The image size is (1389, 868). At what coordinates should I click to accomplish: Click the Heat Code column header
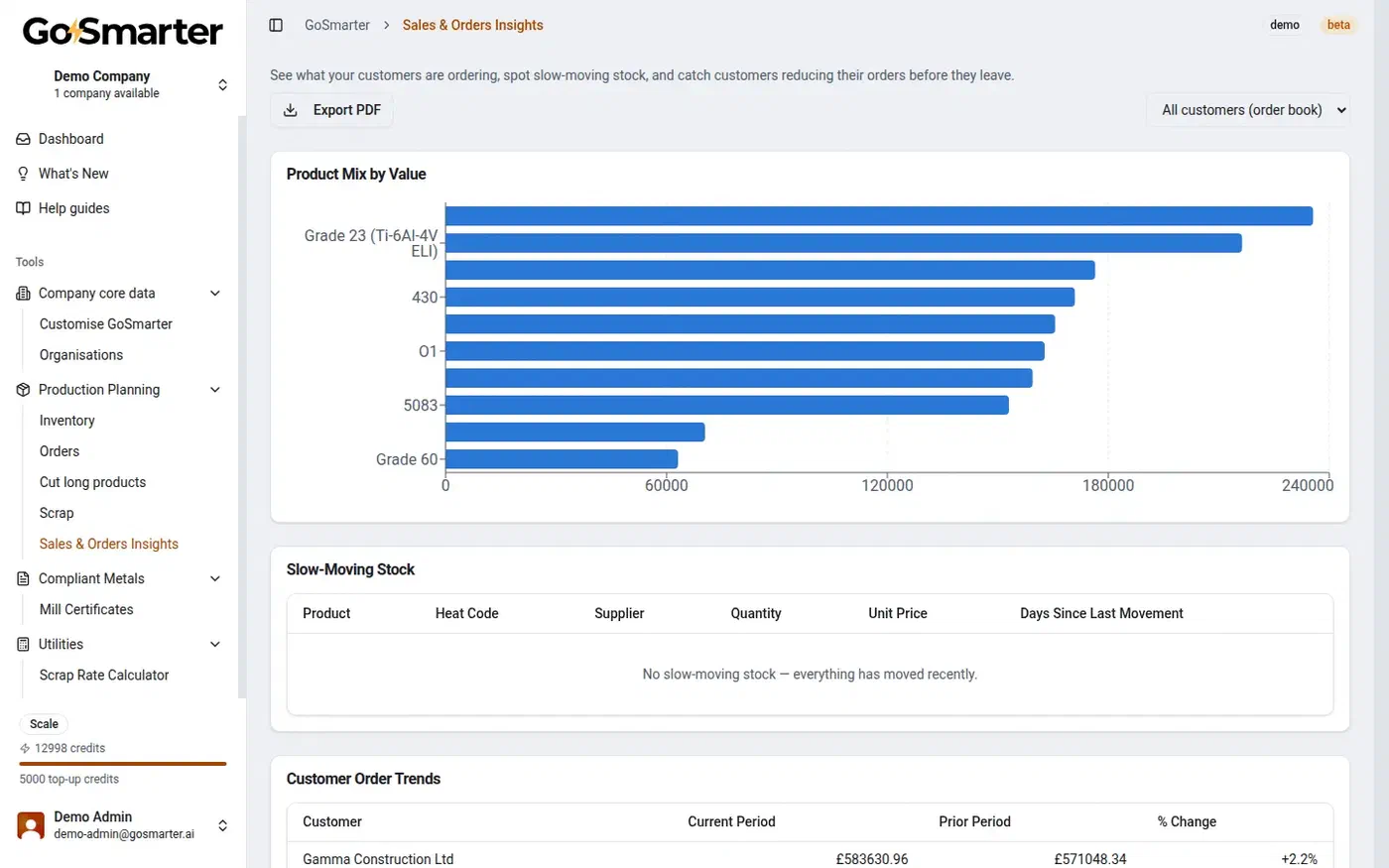467,613
